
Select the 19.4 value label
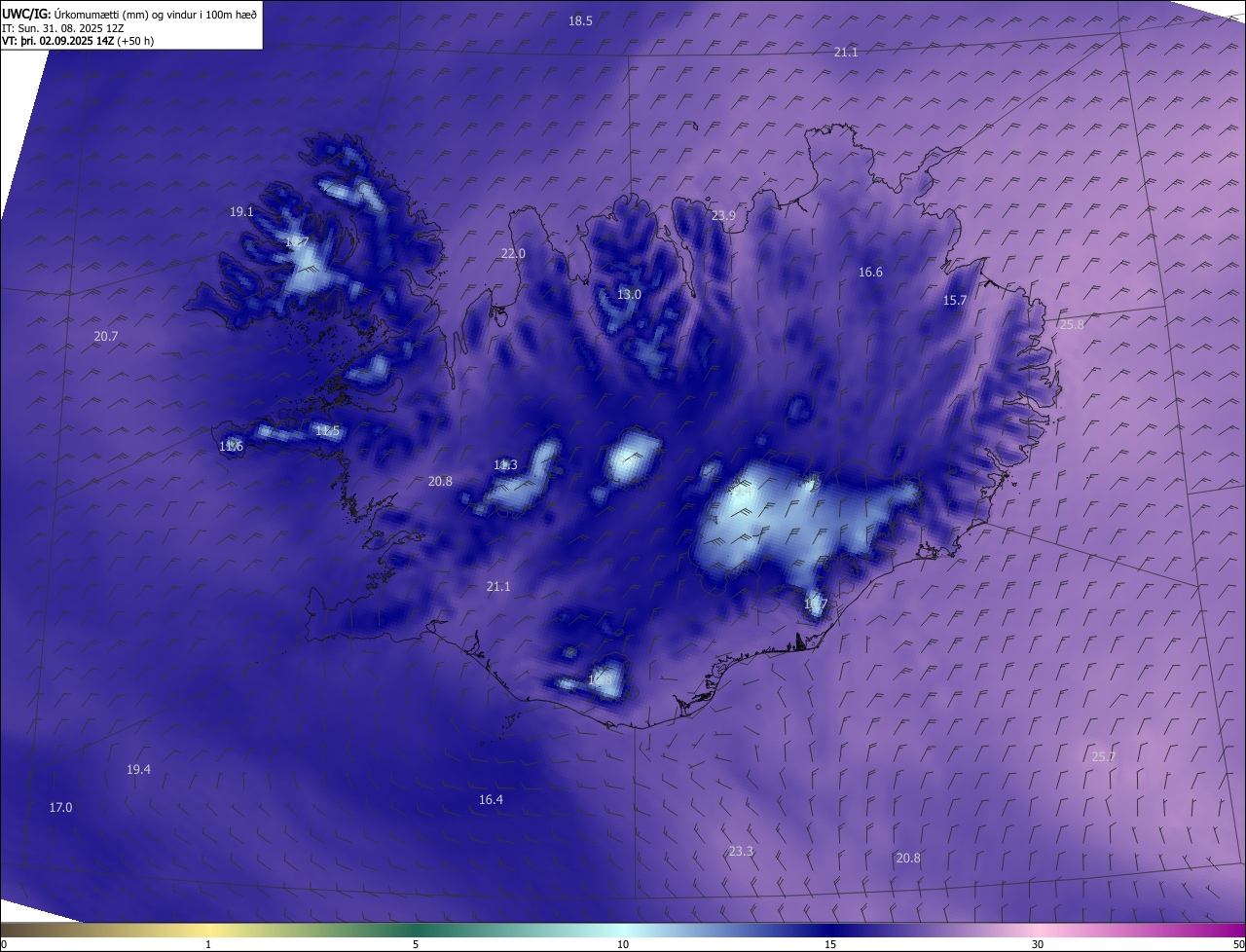138,769
